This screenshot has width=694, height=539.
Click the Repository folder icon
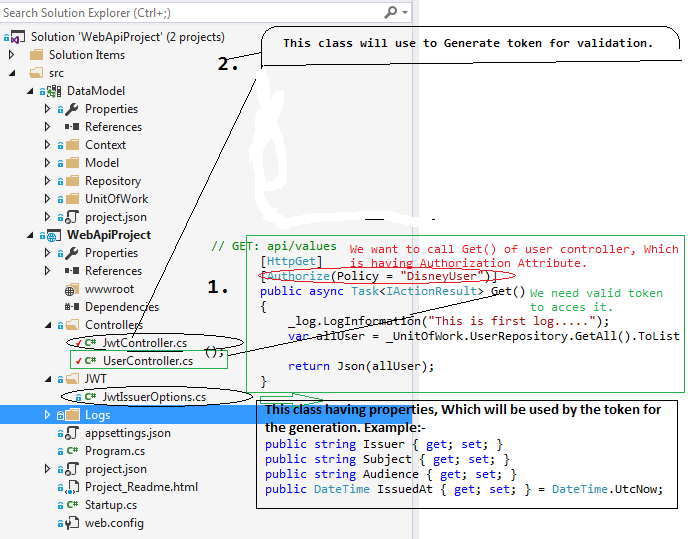[72, 181]
